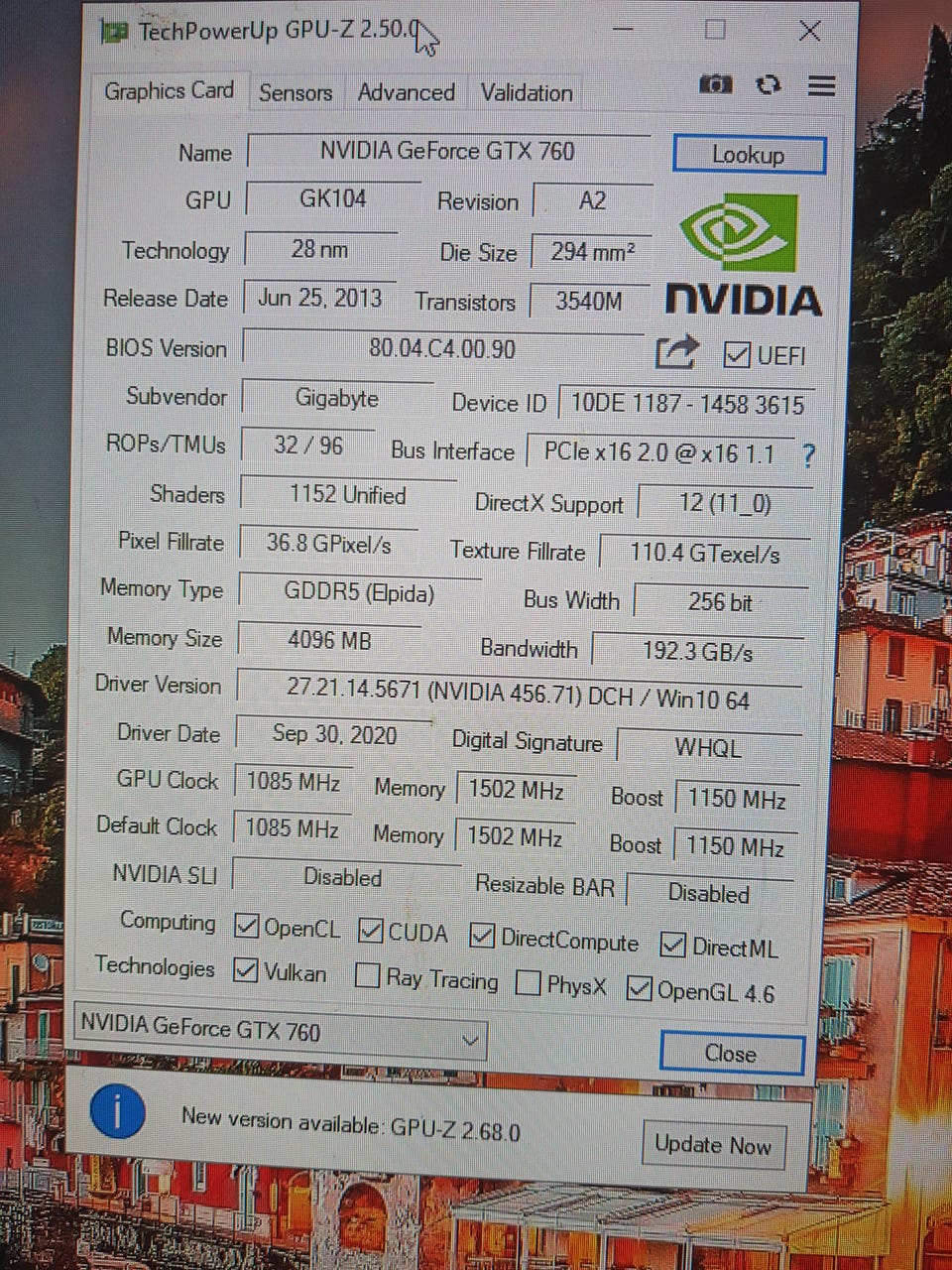
Task: Switch to the Advanced tab
Action: pyautogui.click(x=406, y=93)
